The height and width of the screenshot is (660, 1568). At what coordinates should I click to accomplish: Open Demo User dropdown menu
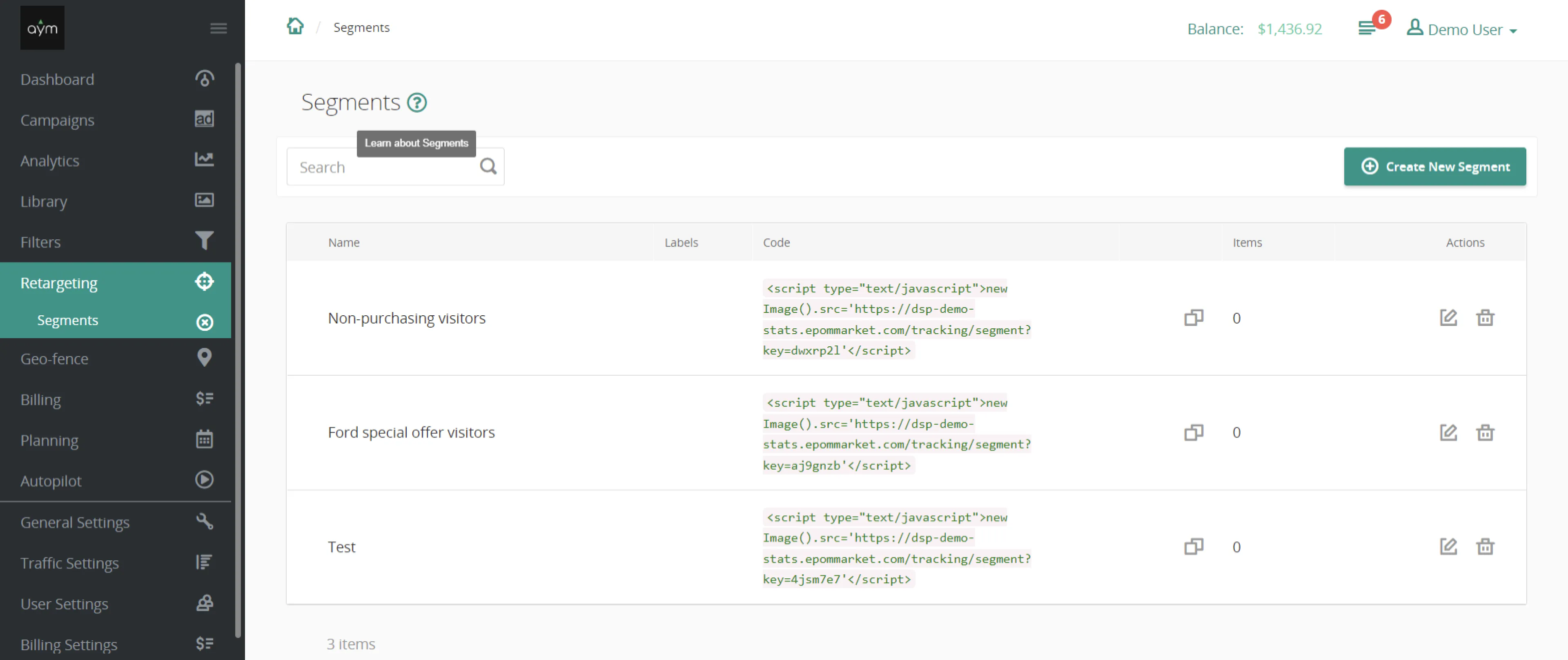tap(1461, 29)
